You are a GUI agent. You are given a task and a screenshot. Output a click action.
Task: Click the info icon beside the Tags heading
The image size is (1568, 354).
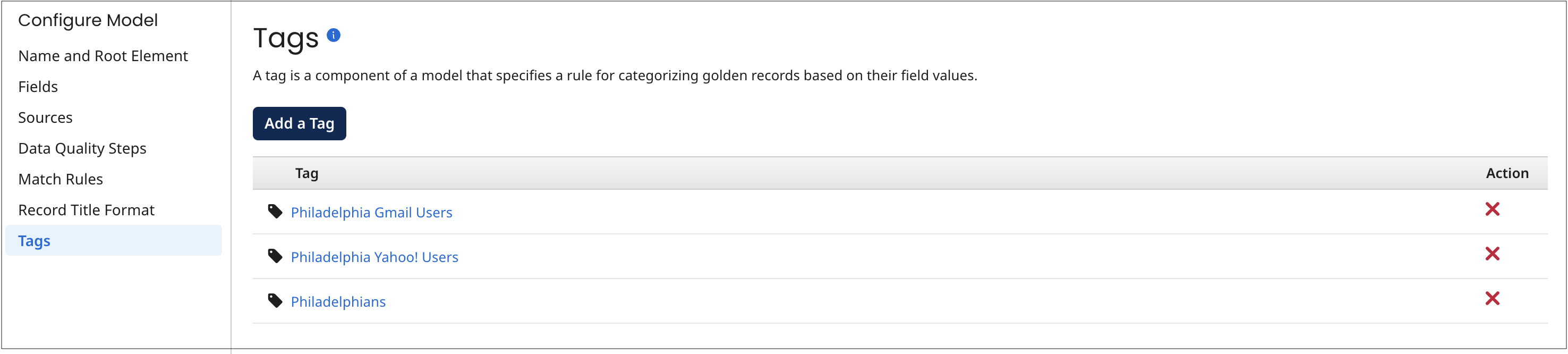pos(334,35)
